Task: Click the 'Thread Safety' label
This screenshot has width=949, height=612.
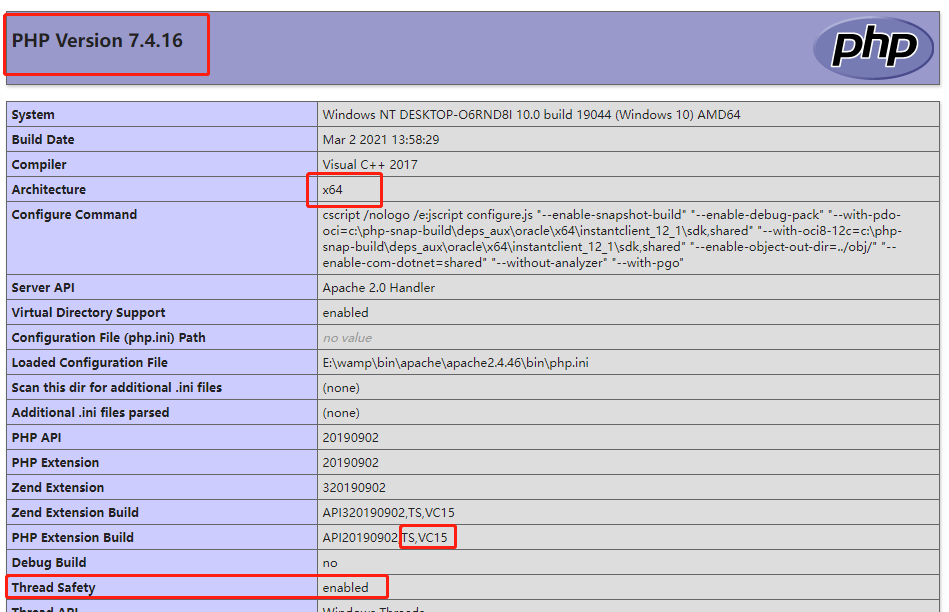Action: [x=53, y=587]
